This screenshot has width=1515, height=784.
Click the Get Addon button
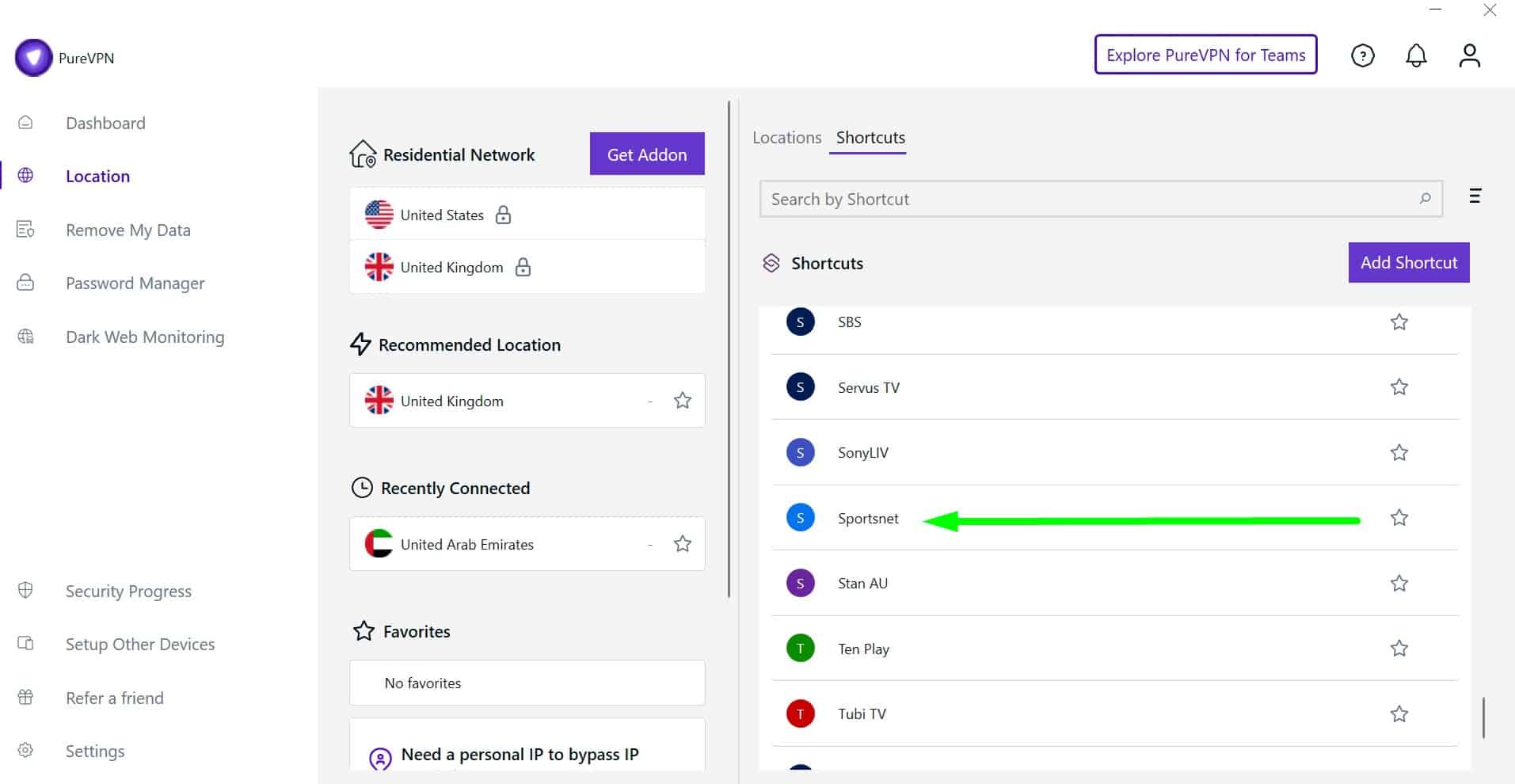647,154
